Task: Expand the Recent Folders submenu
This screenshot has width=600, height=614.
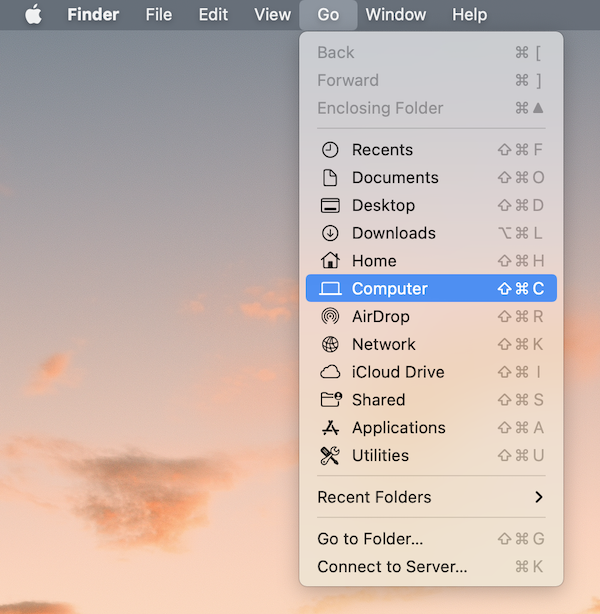Action: pos(430,497)
